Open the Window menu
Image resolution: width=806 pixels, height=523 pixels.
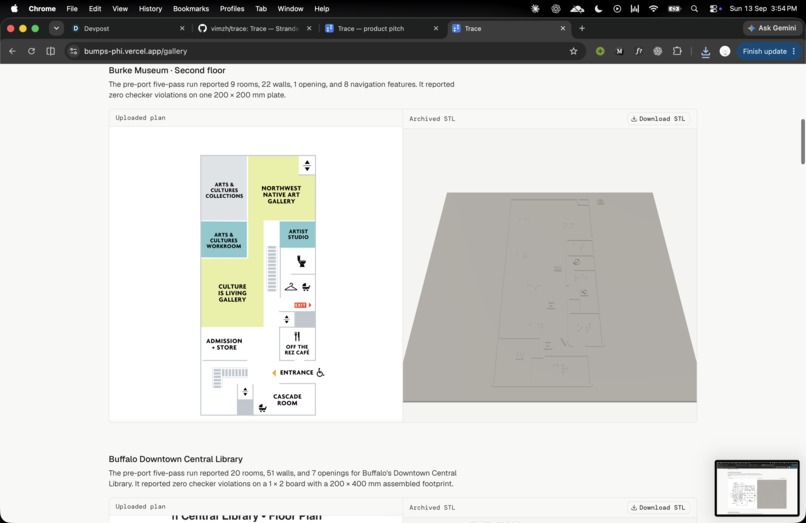290,9
